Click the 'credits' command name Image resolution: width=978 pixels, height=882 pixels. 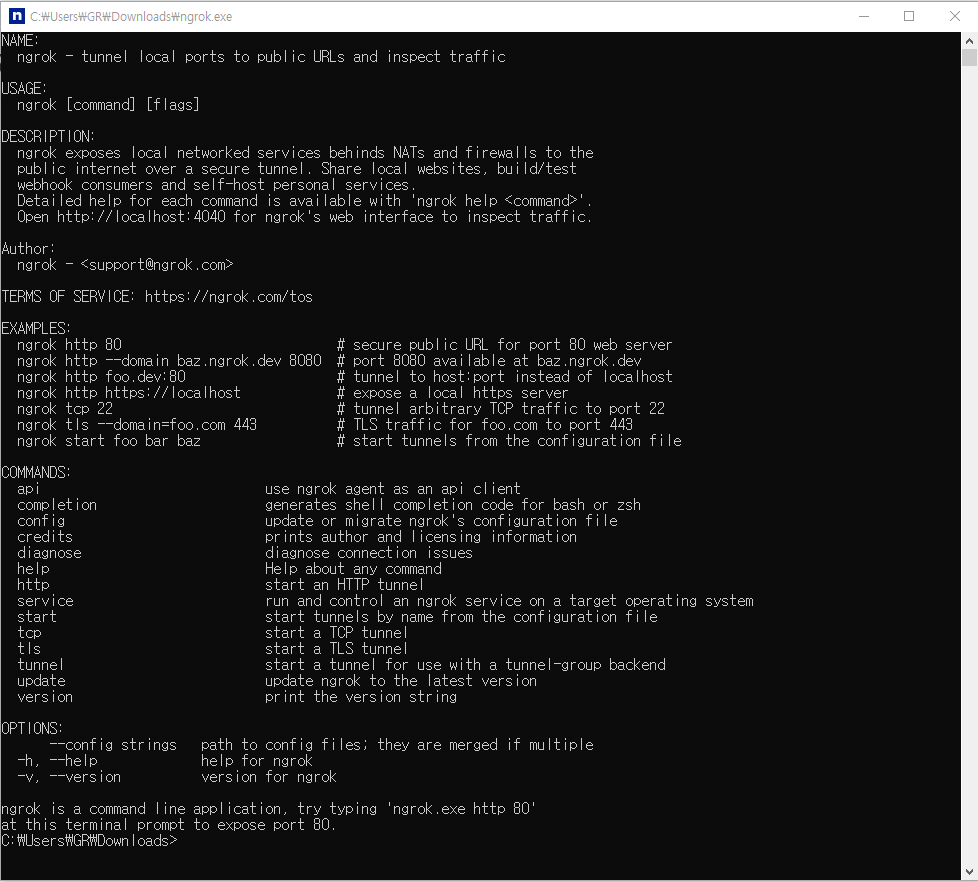45,537
